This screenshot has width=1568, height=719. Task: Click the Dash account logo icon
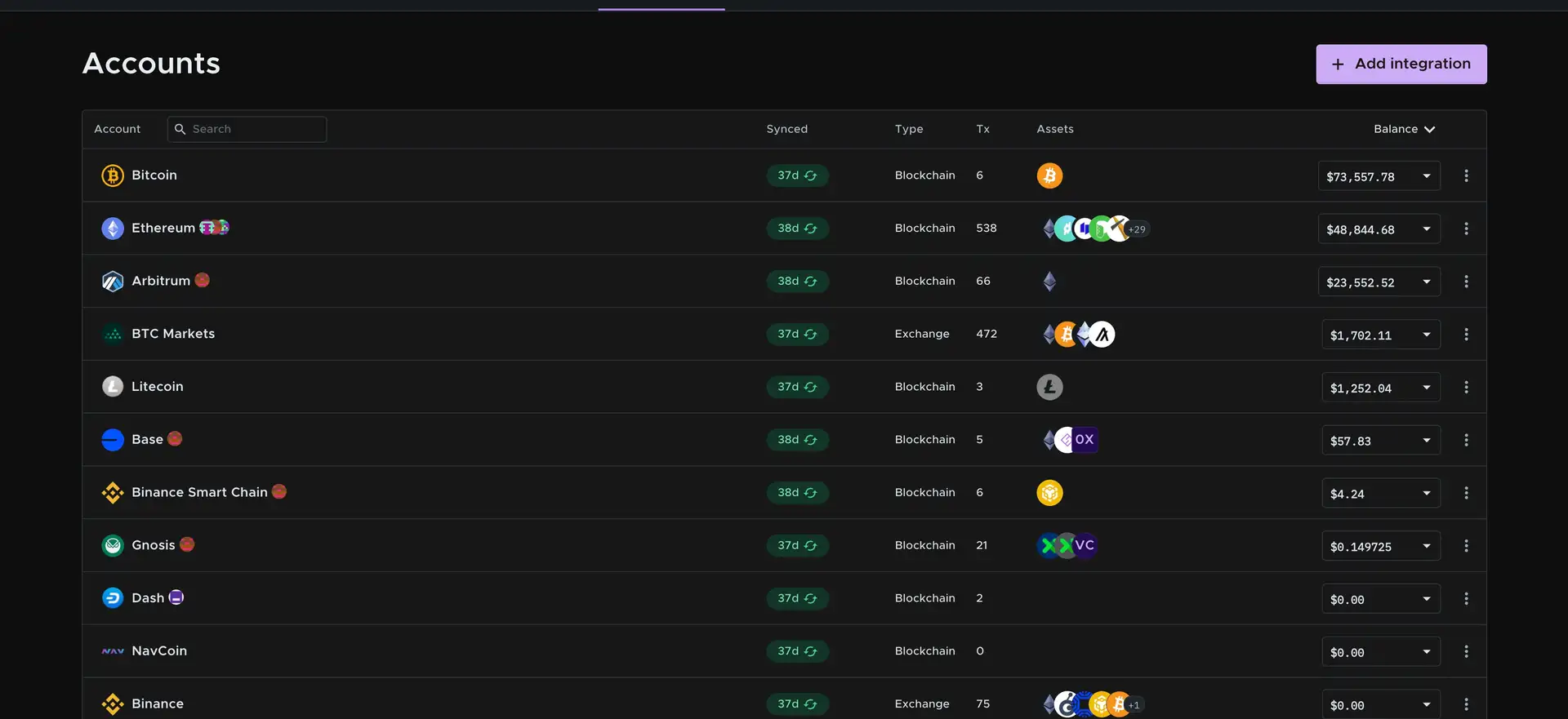[112, 598]
